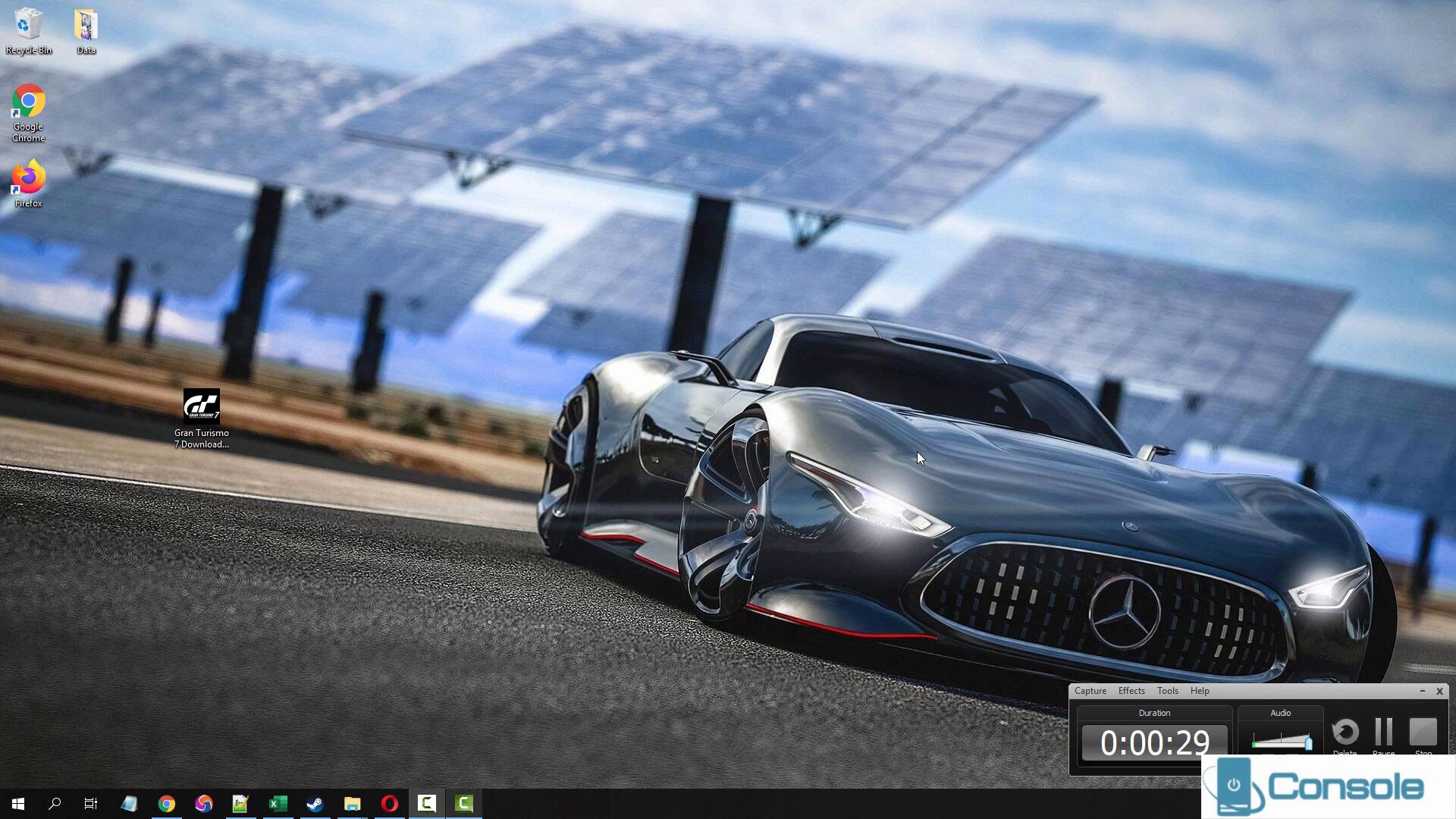Open the Effects menu
Image resolution: width=1456 pixels, height=819 pixels.
1131,691
